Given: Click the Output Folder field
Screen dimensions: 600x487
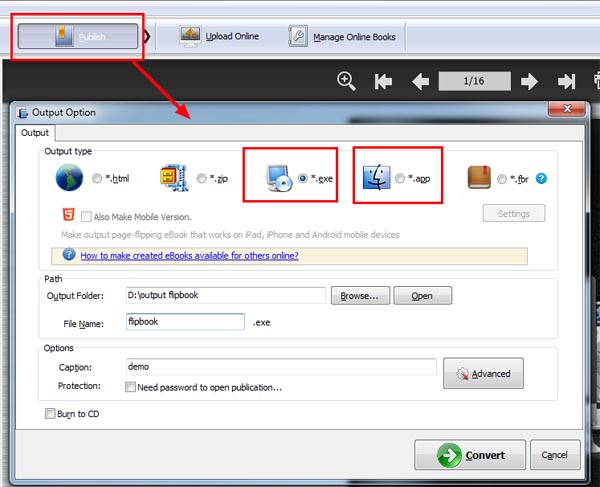Looking at the screenshot, I should [226, 295].
